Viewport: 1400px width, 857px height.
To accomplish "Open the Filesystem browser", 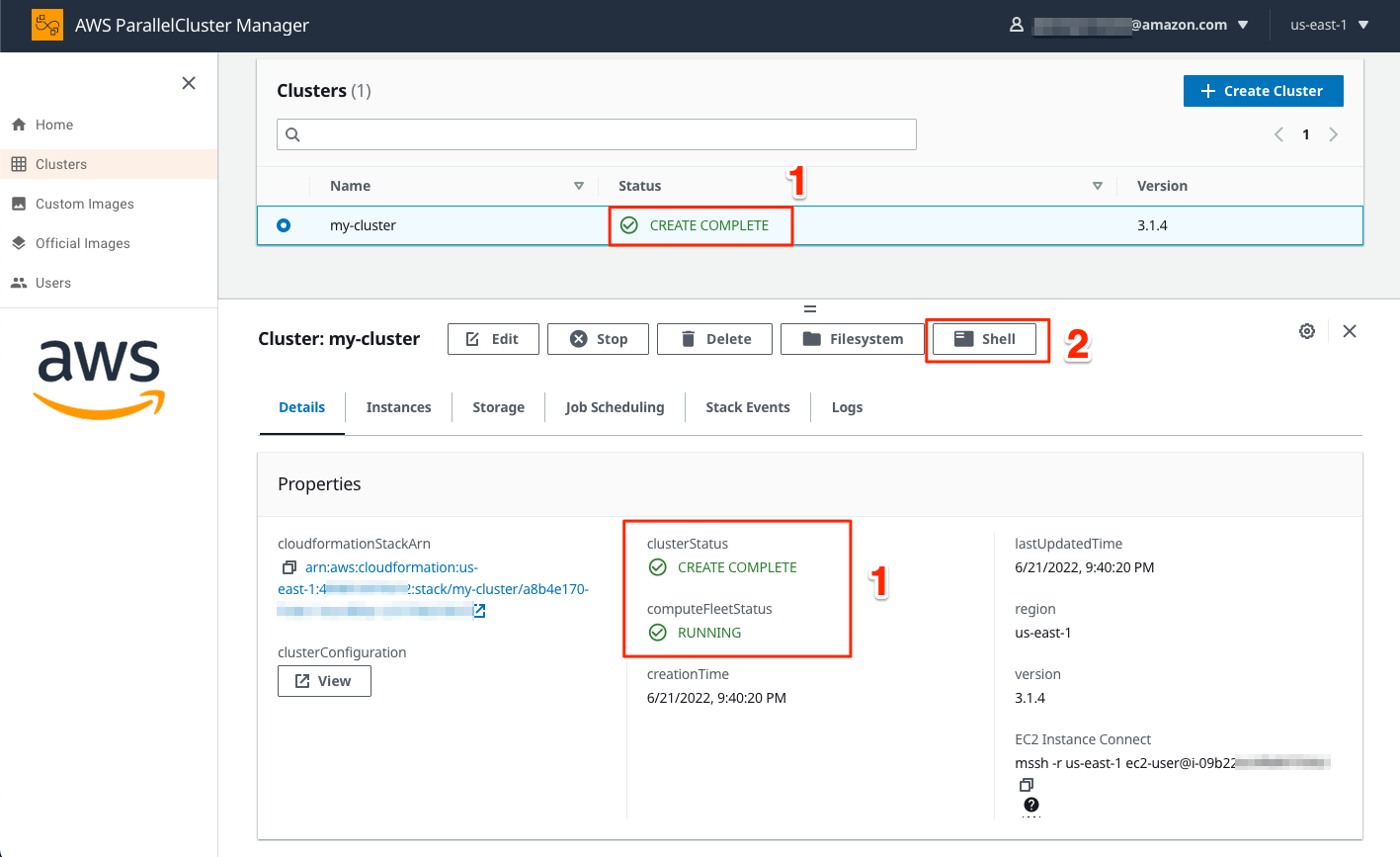I will click(853, 339).
